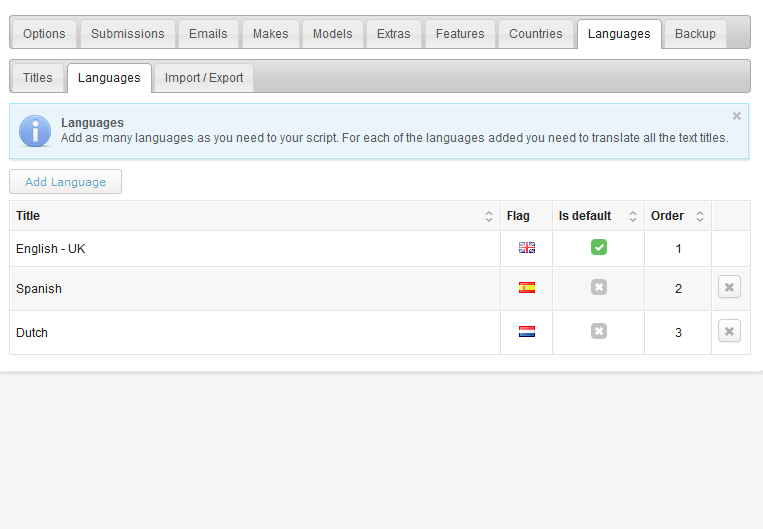Delete the Spanish language row

tap(729, 287)
